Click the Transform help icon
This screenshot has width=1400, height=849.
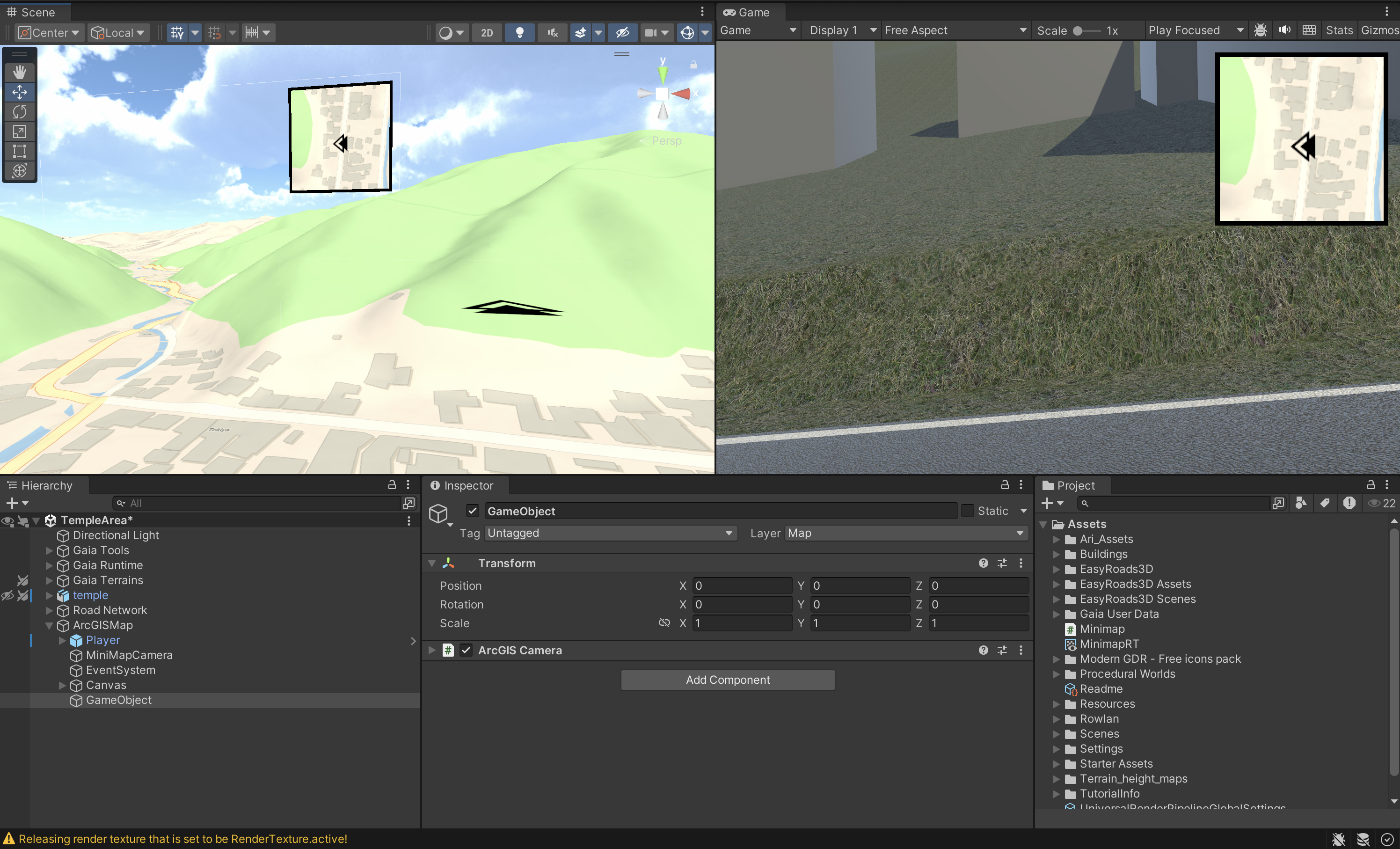click(983, 563)
